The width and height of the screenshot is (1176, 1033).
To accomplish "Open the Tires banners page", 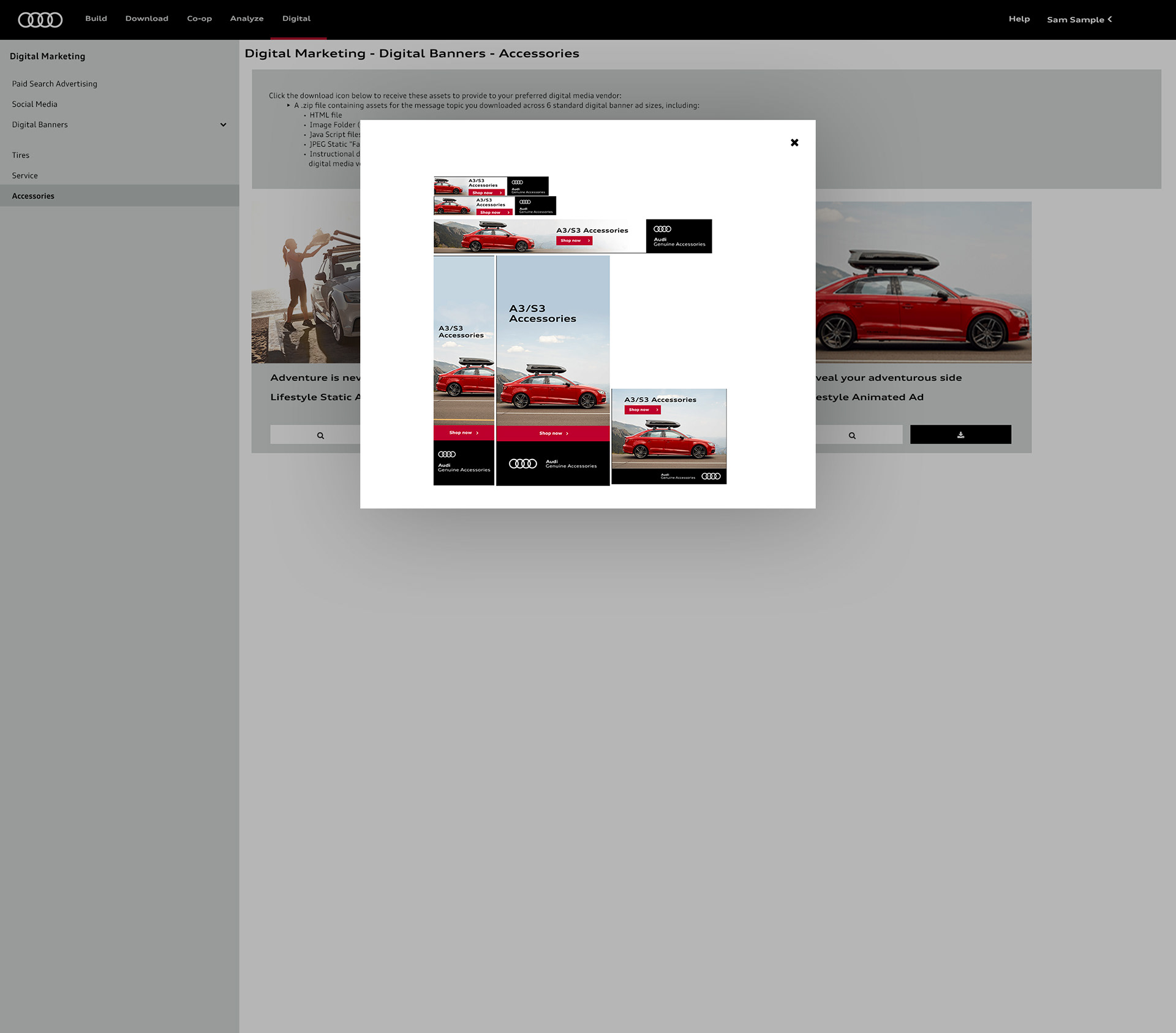I will click(x=21, y=155).
